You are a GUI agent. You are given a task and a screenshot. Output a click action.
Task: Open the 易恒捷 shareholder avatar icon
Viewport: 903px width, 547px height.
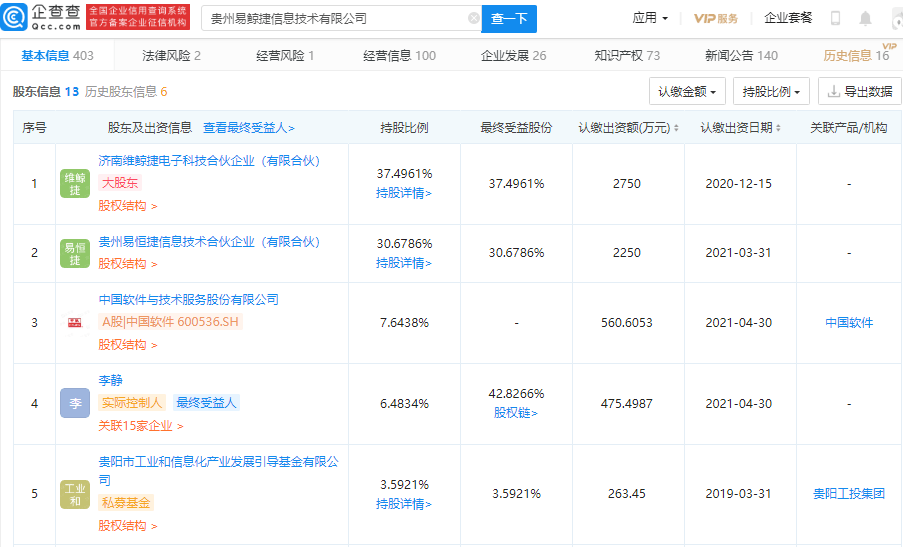75,253
